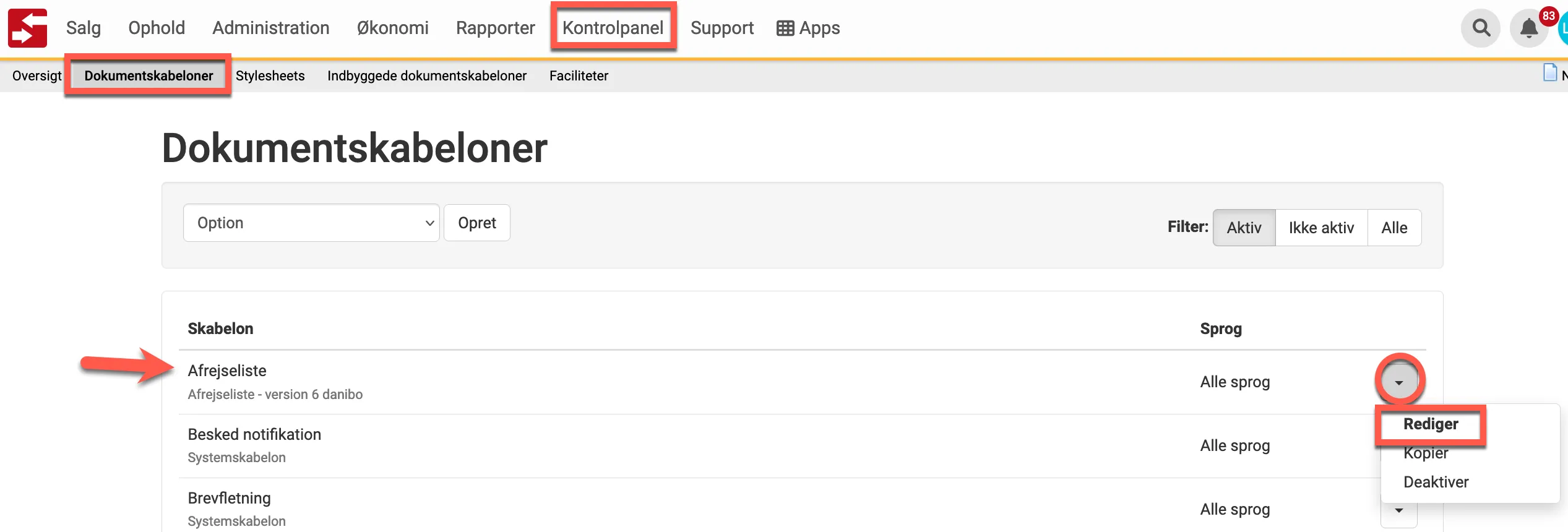1568x532 pixels.
Task: Click the document icon in the sub-navigation bar
Action: pos(1549,73)
